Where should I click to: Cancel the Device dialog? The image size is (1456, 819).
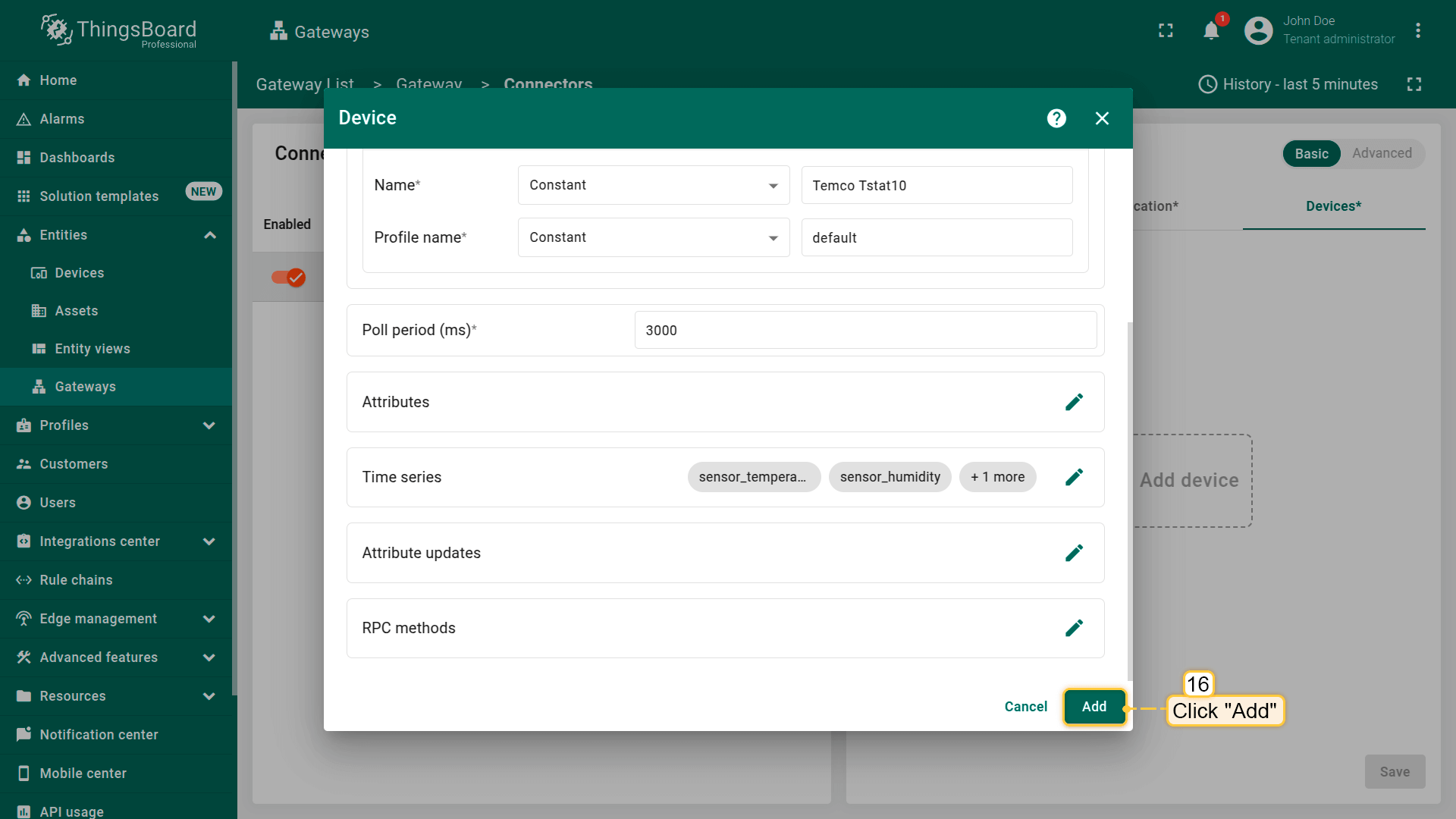[x=1025, y=707]
